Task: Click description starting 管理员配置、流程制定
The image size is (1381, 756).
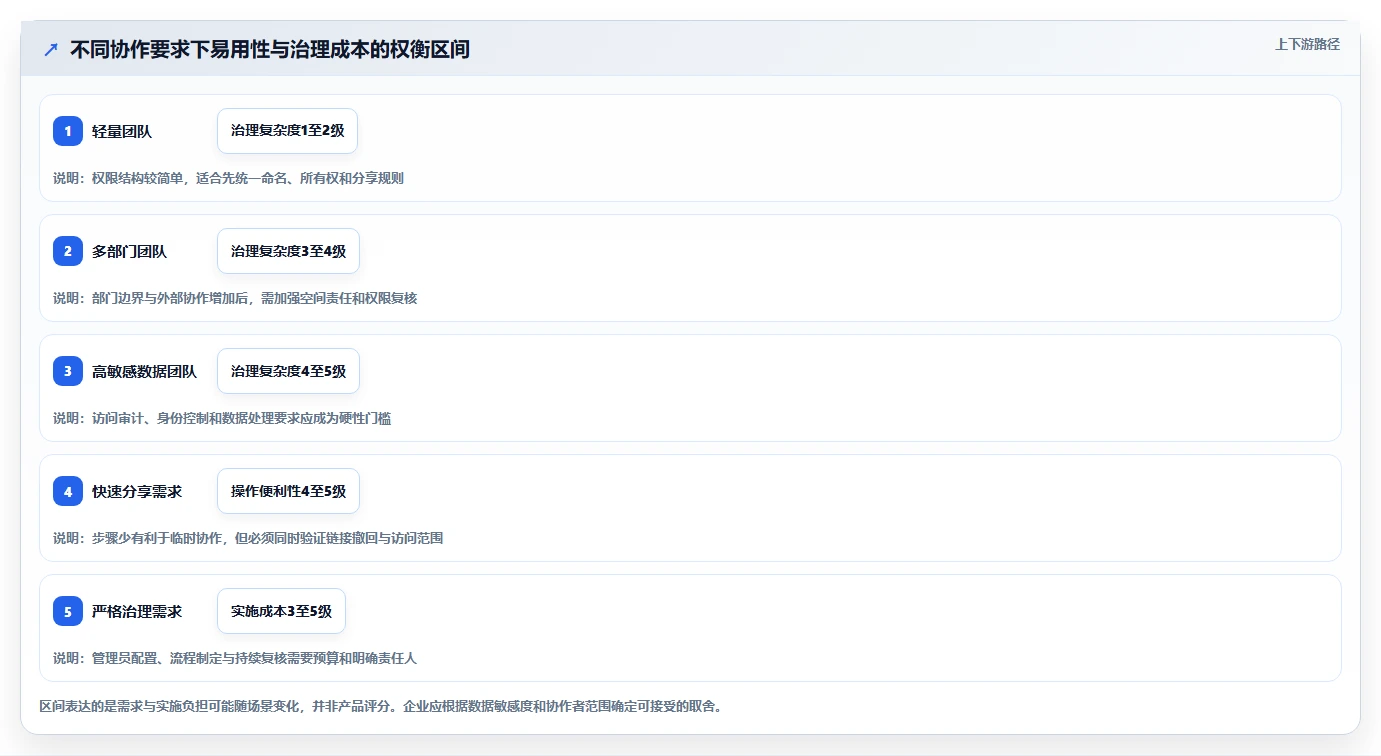Action: pos(235,658)
